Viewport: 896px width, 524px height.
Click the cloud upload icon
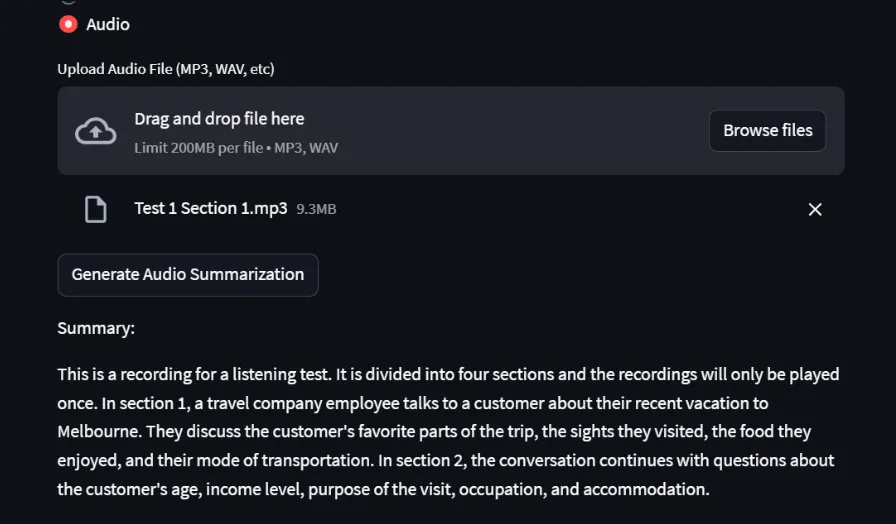click(x=96, y=131)
